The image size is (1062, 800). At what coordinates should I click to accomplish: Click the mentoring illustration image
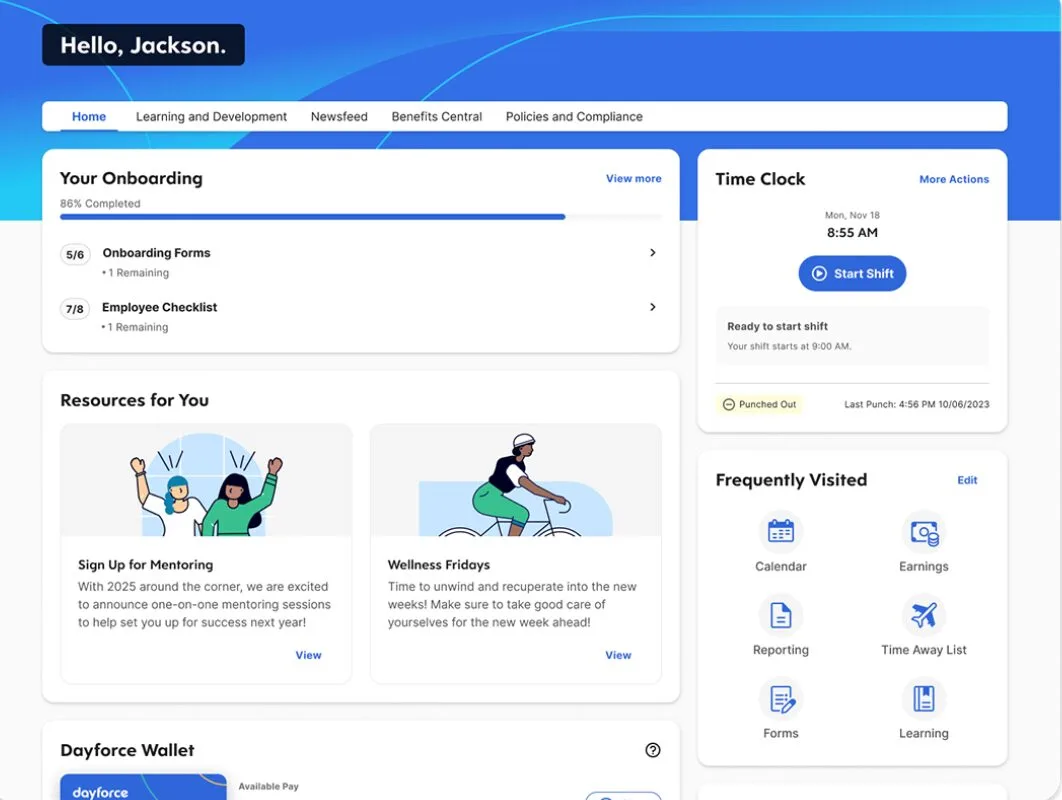tap(206, 480)
